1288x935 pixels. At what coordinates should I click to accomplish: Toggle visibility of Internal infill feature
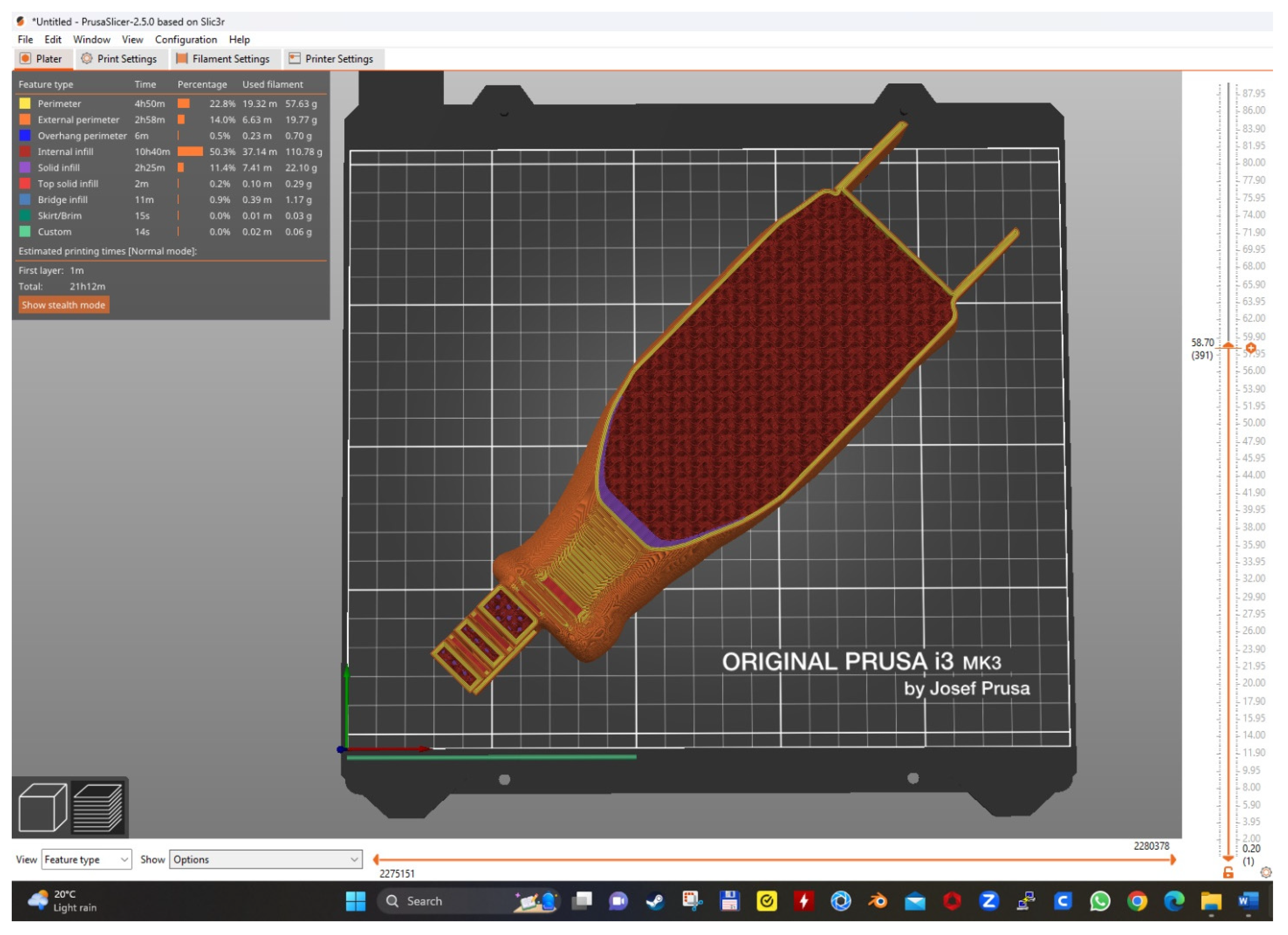click(x=65, y=151)
